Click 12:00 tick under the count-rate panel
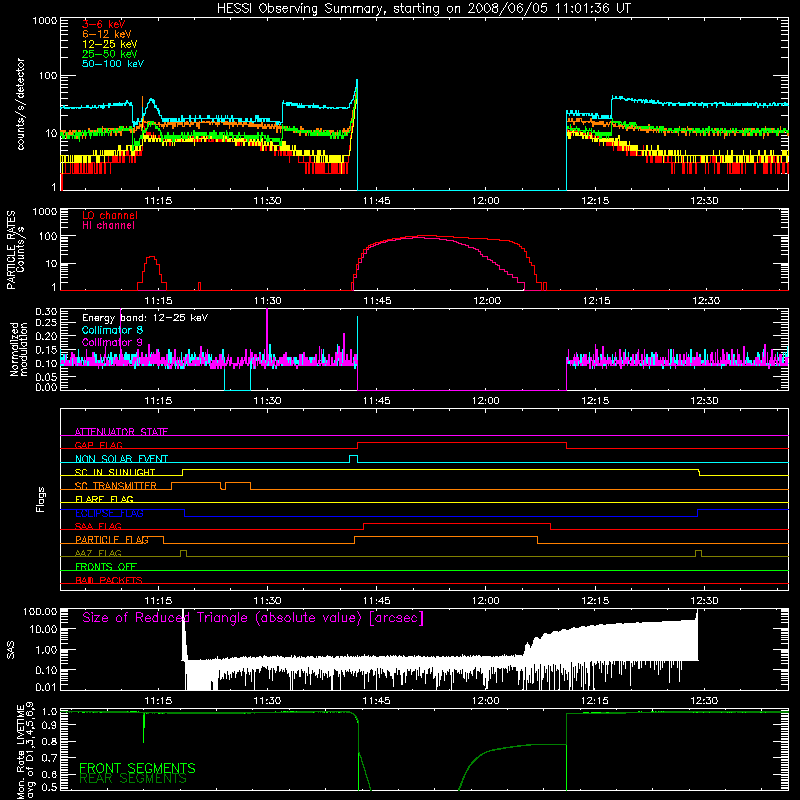Screen dimensions: 800x800 pyautogui.click(x=486, y=201)
